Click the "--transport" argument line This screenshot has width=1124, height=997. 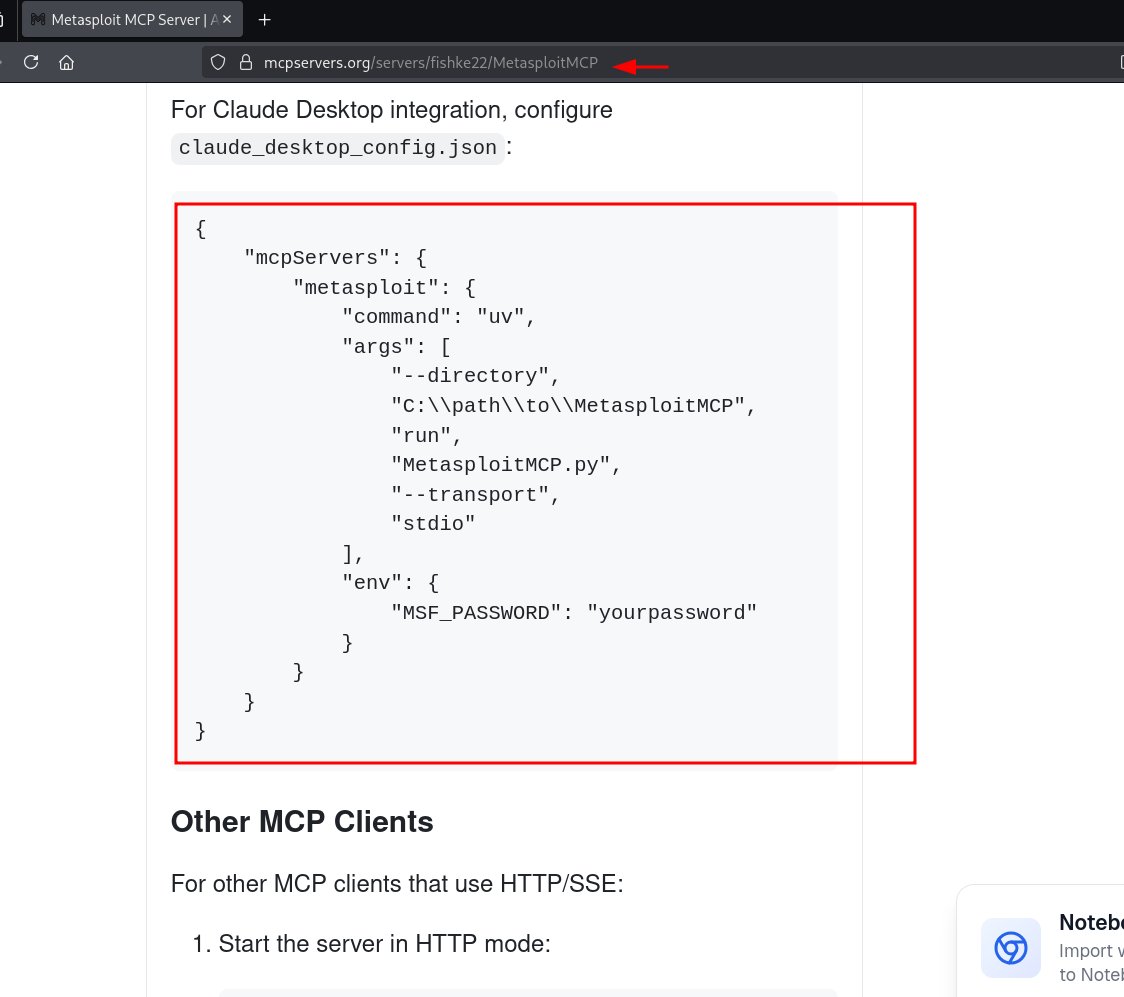(x=475, y=495)
